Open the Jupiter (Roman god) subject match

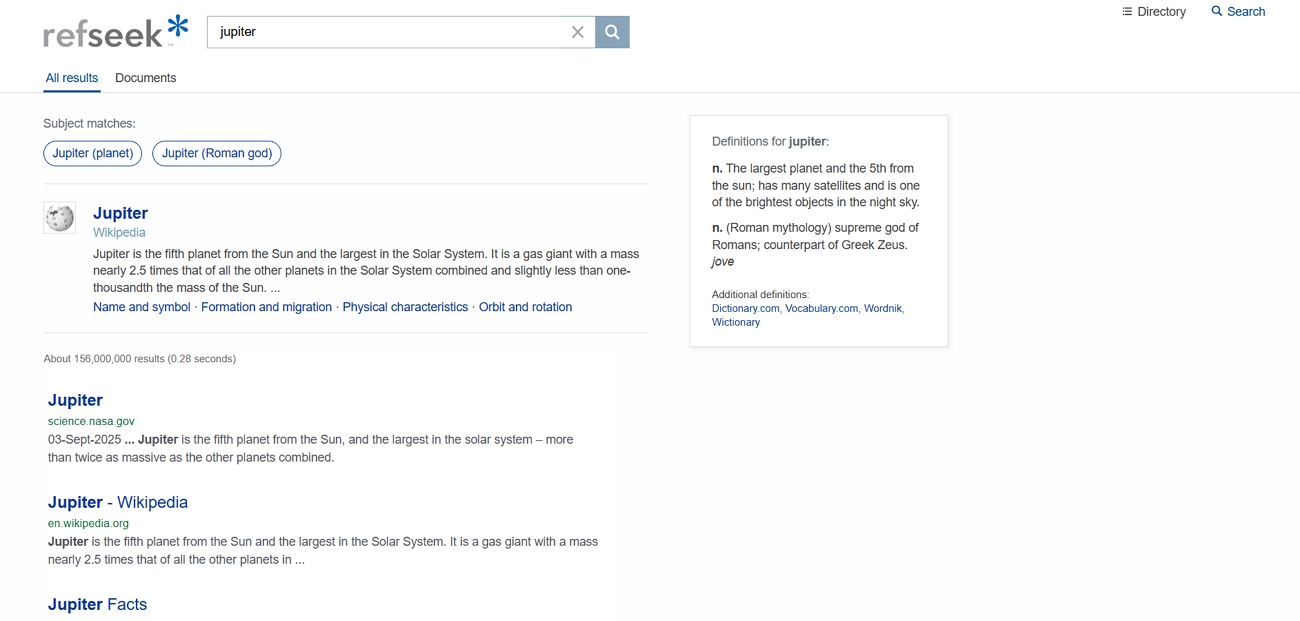click(x=216, y=153)
